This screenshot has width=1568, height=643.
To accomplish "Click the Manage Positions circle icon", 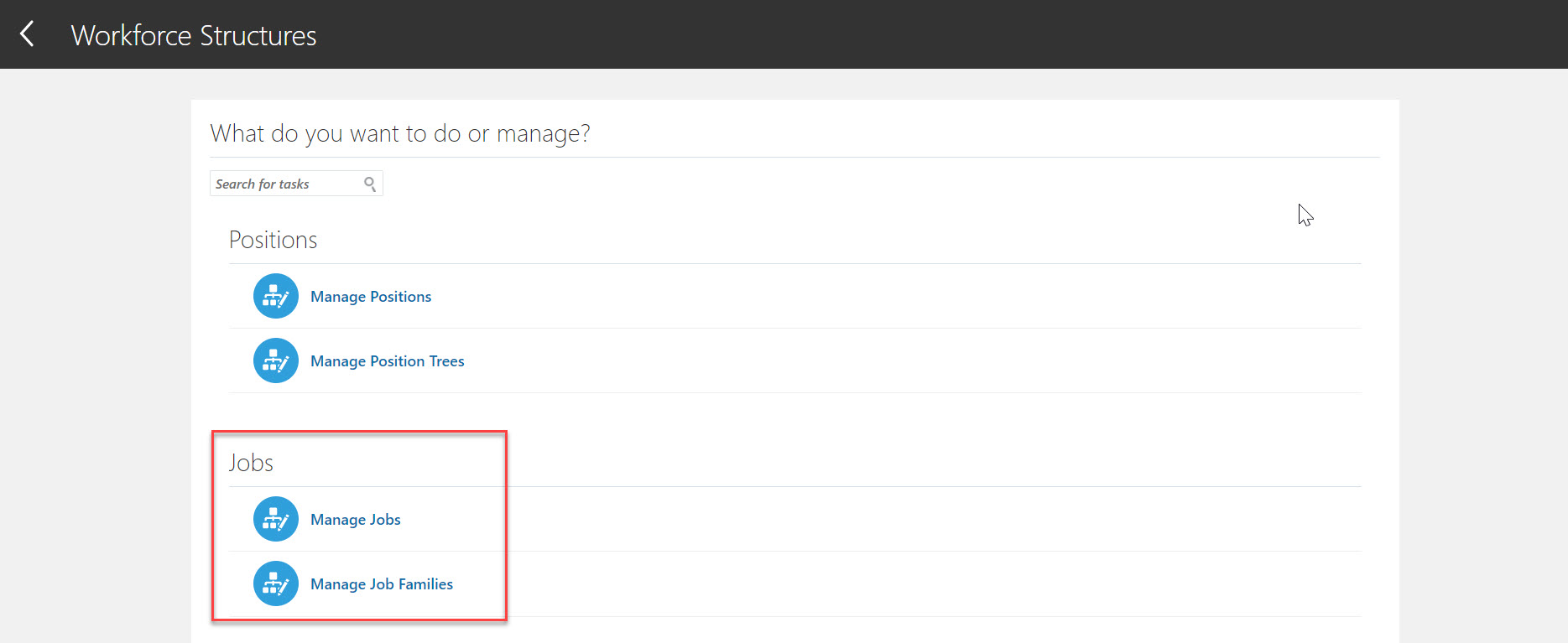I will (x=276, y=296).
